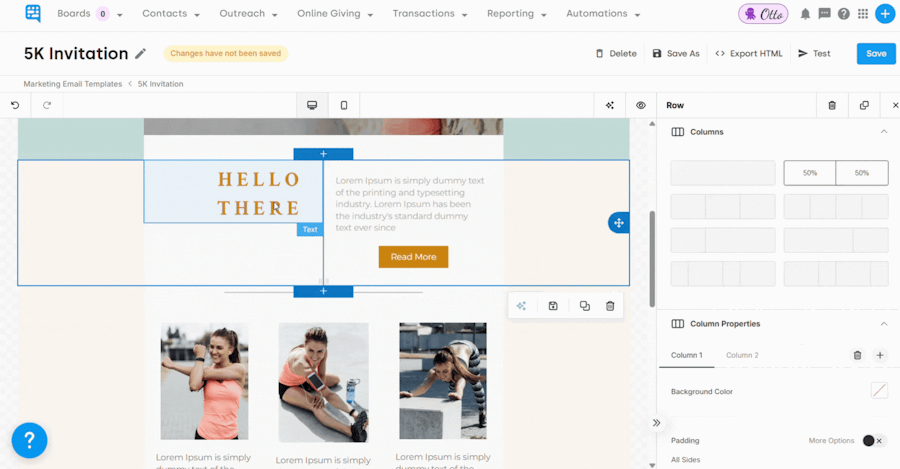This screenshot has width=900, height=469.
Task: Delete the row using the Row panel trash icon
Action: pyautogui.click(x=832, y=105)
